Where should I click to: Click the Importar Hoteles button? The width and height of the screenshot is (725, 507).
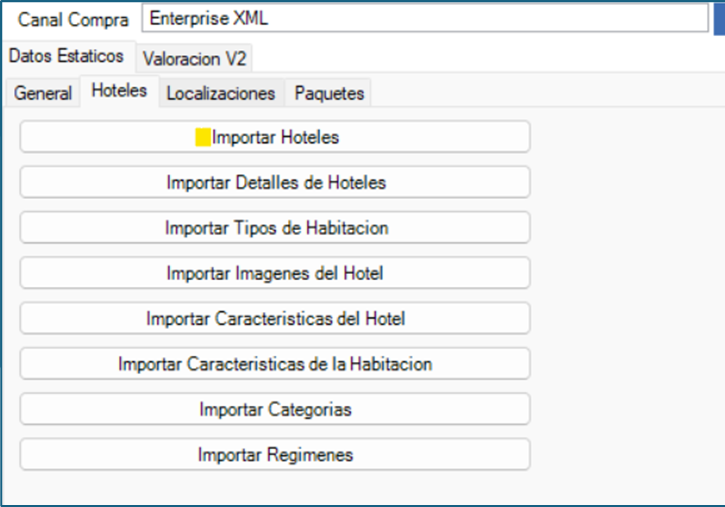tap(275, 137)
